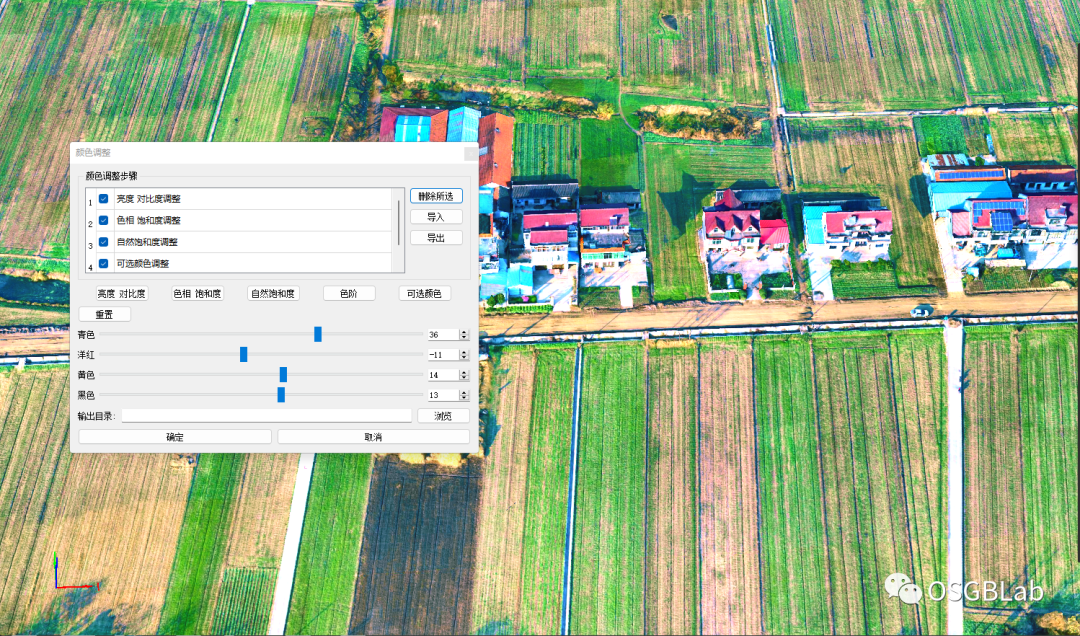Image resolution: width=1080 pixels, height=636 pixels.
Task: Click the 导出 button
Action: pos(436,238)
